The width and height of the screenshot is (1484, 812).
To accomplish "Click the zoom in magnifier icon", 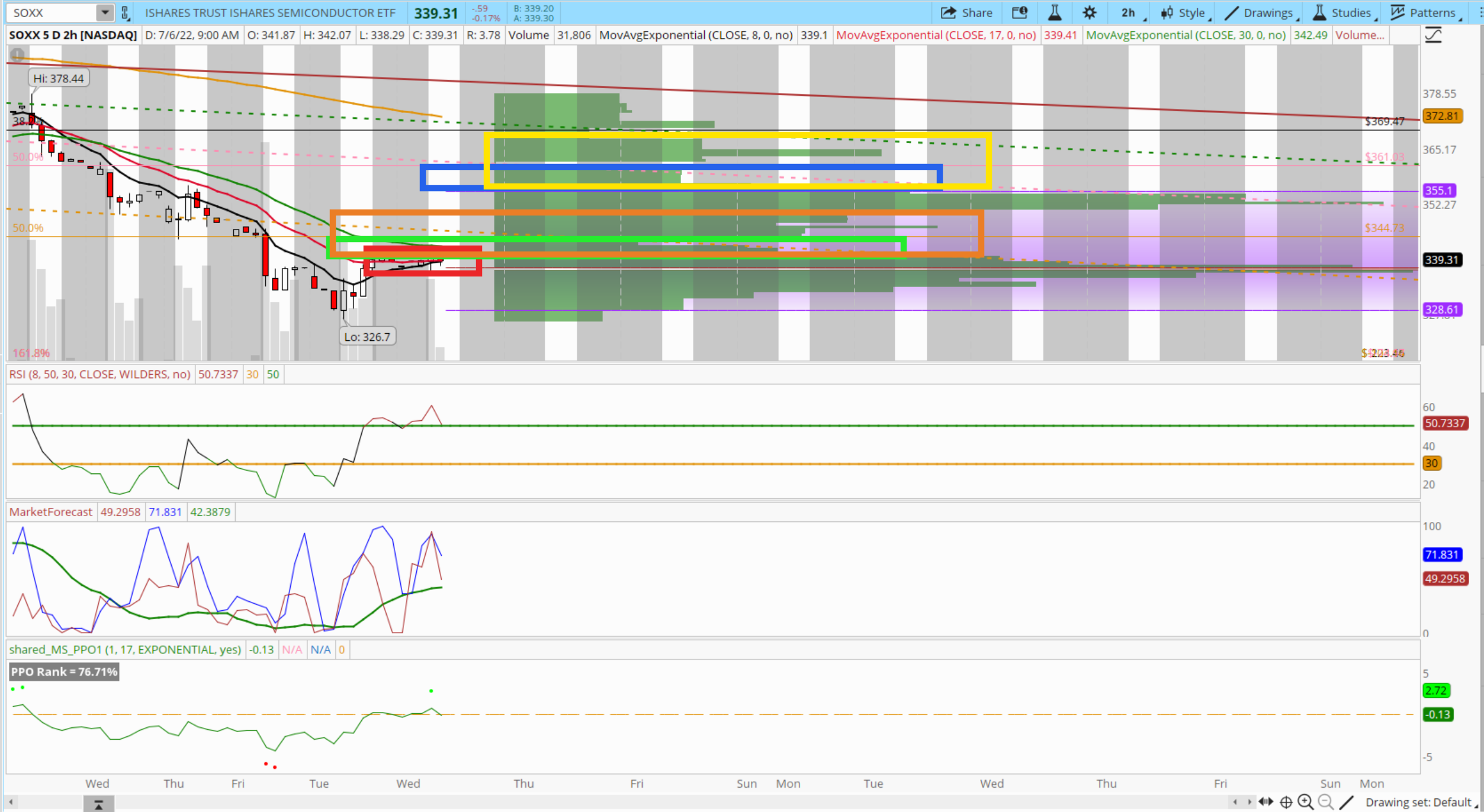I will click(x=1305, y=802).
